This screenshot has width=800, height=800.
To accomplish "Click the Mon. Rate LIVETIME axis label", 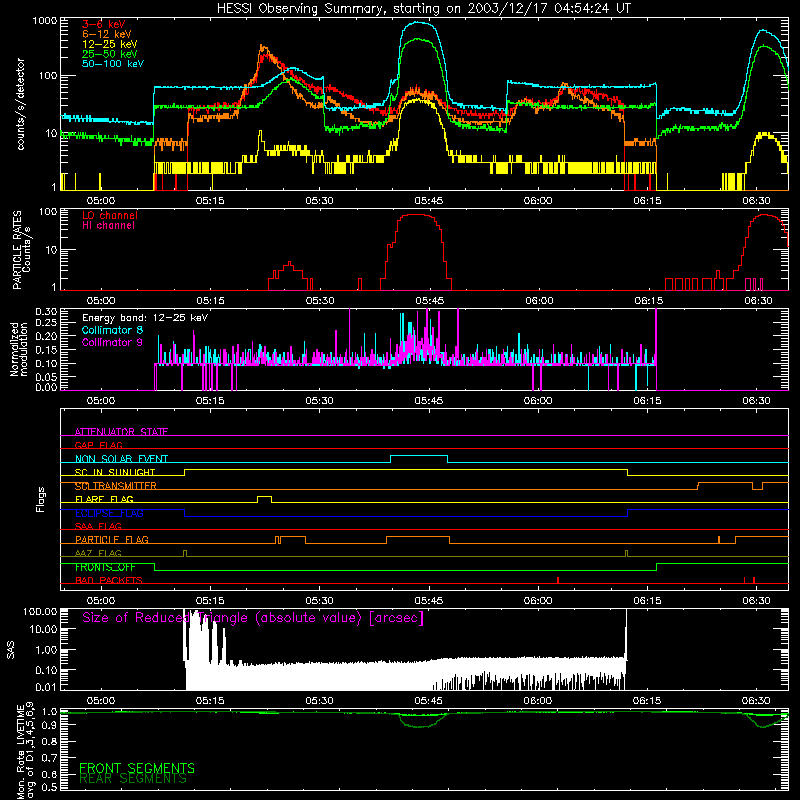I will pos(25,750).
